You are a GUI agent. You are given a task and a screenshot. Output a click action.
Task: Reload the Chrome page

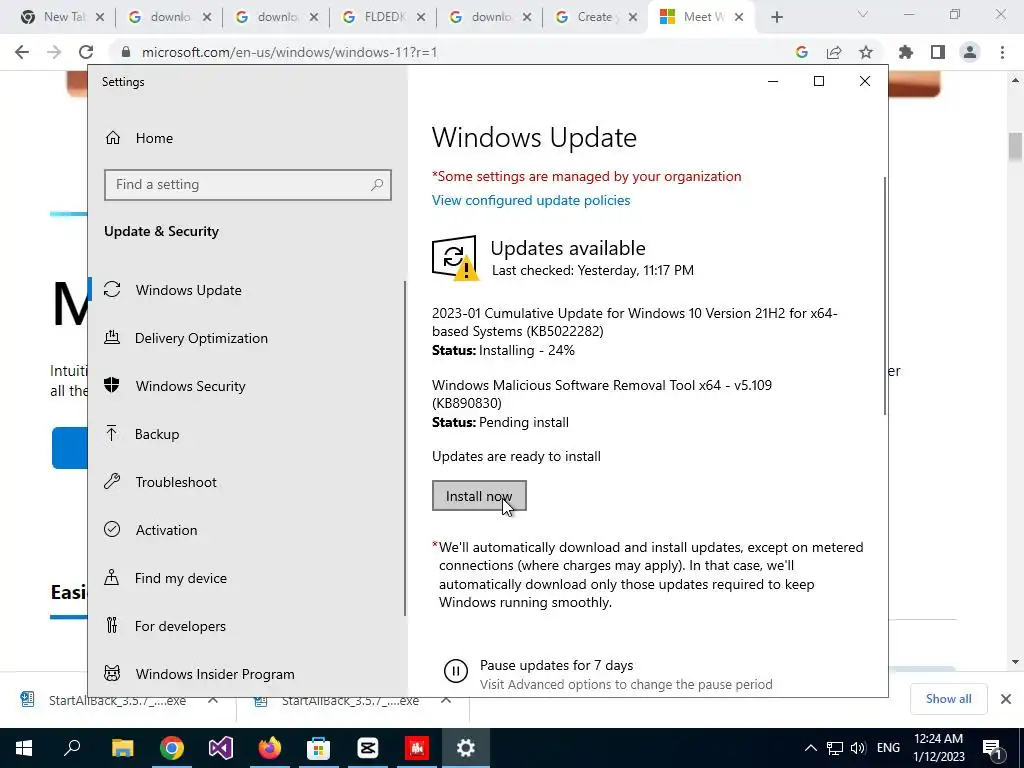[x=86, y=52]
